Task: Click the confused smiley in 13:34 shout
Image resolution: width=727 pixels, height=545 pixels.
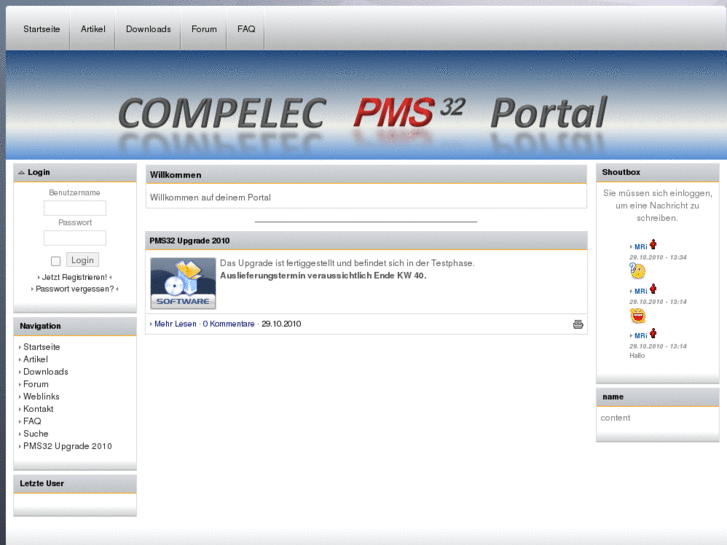Action: tap(638, 270)
